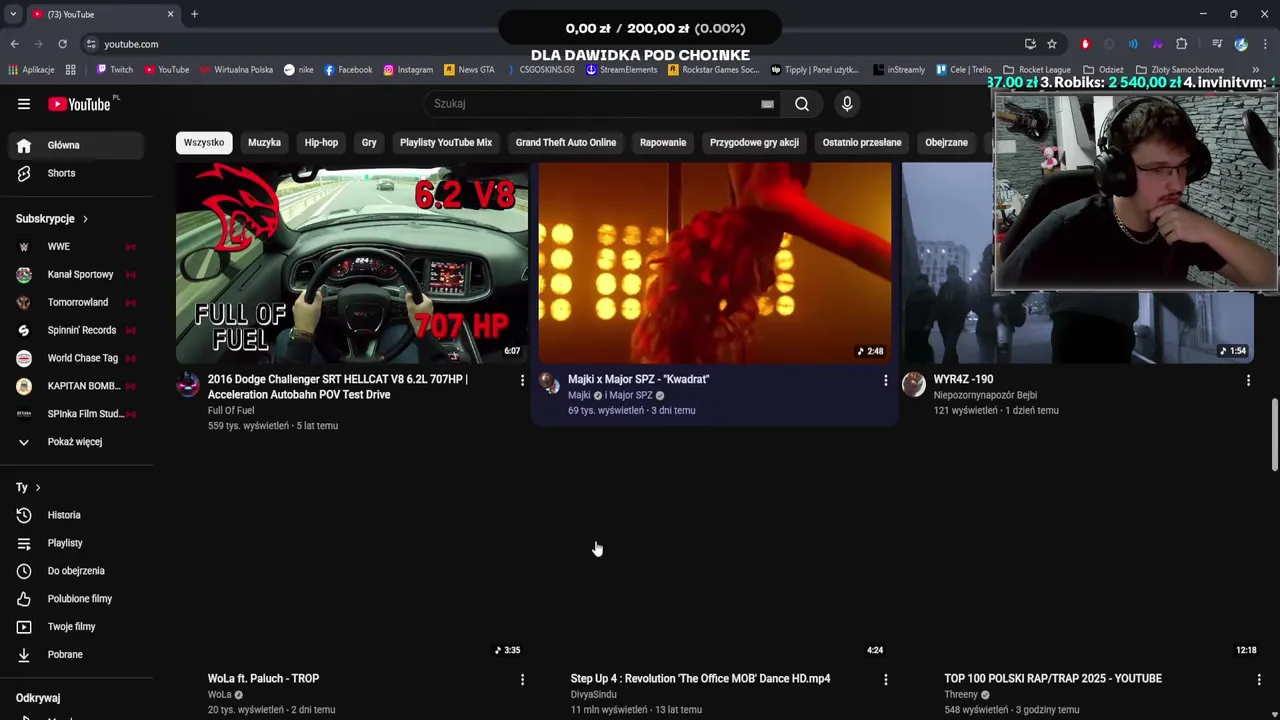Open Majki channel avatar
1280x720 pixels.
pyautogui.click(x=550, y=385)
